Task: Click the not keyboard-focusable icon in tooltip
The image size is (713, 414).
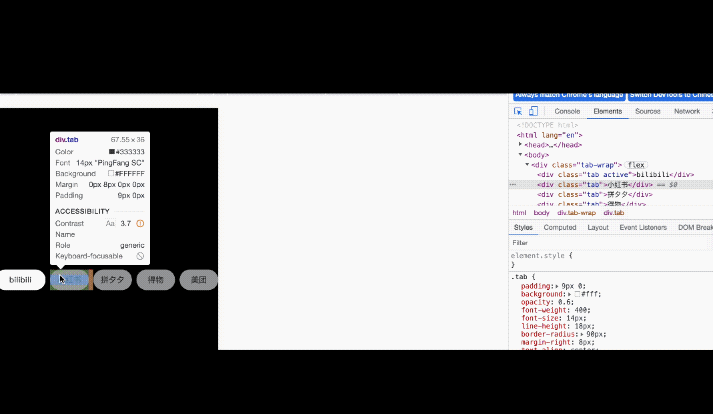Action: (140, 256)
